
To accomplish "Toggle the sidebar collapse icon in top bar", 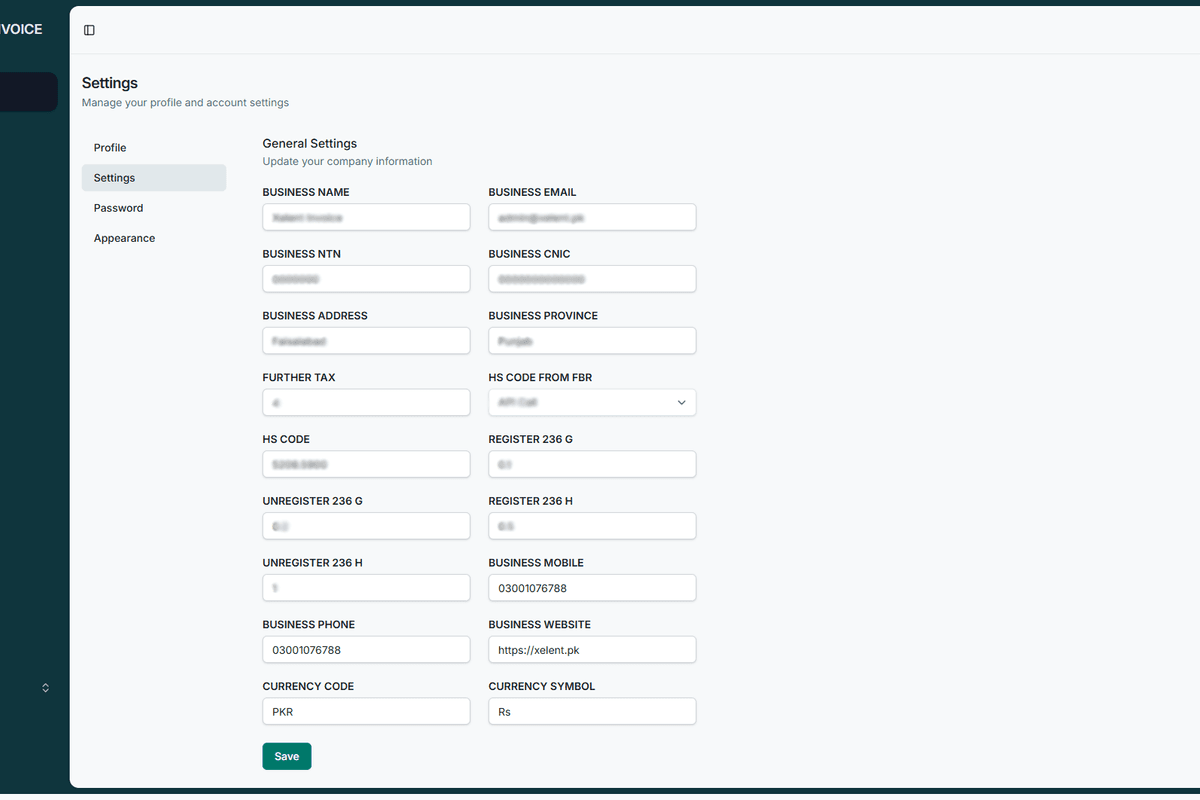I will [89, 30].
